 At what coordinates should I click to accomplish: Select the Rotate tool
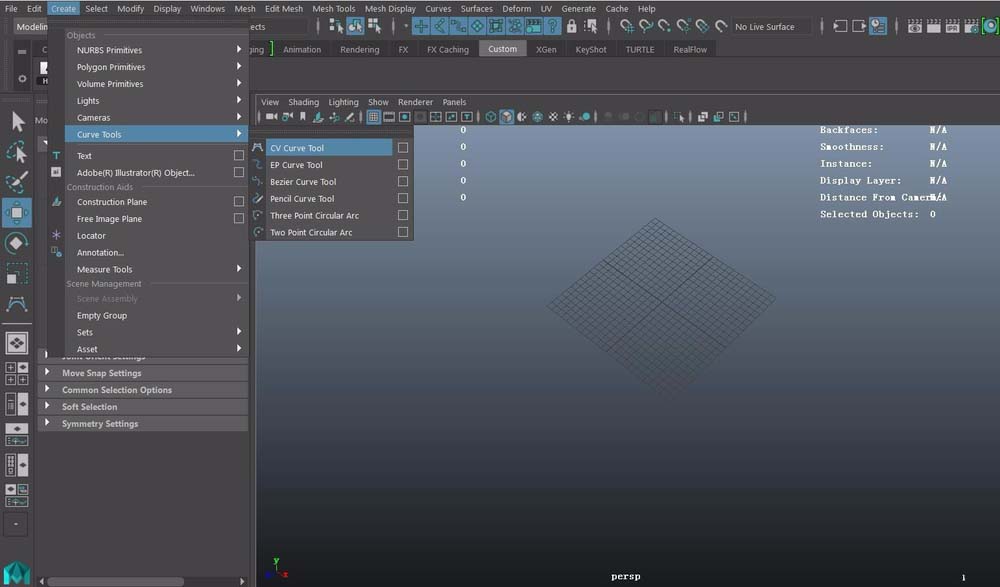coord(17,243)
